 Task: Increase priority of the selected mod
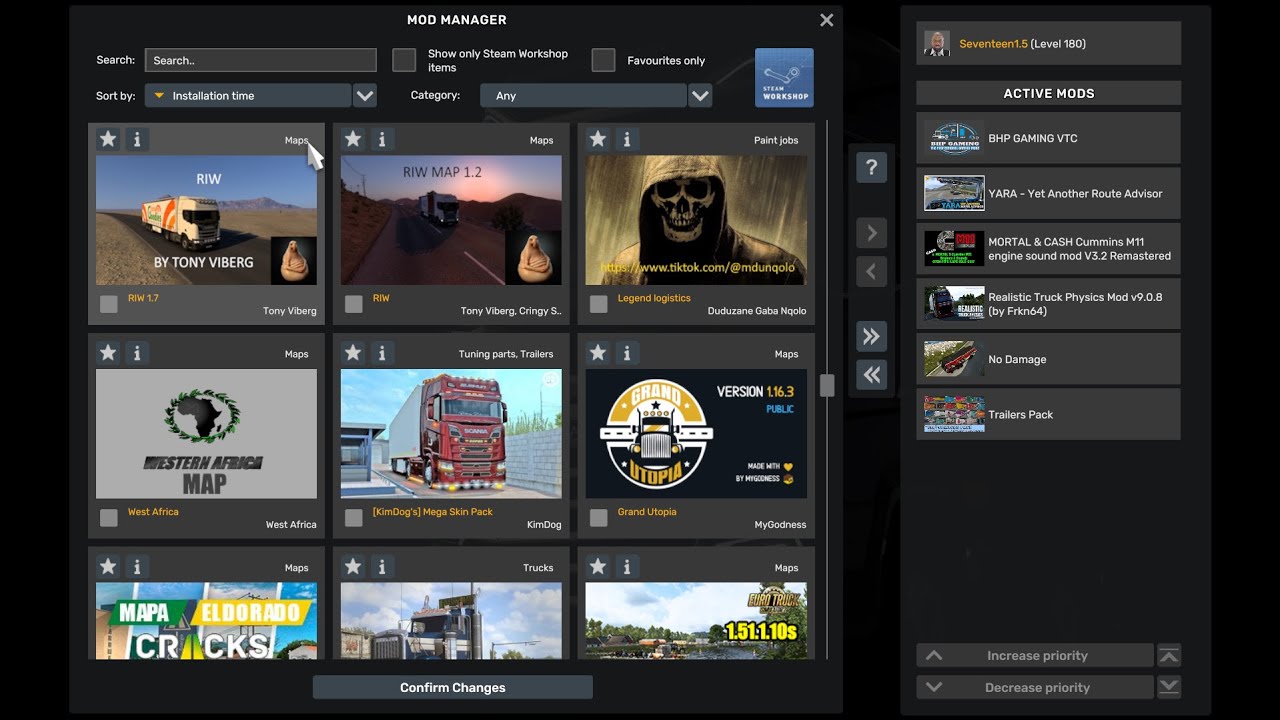1035,656
